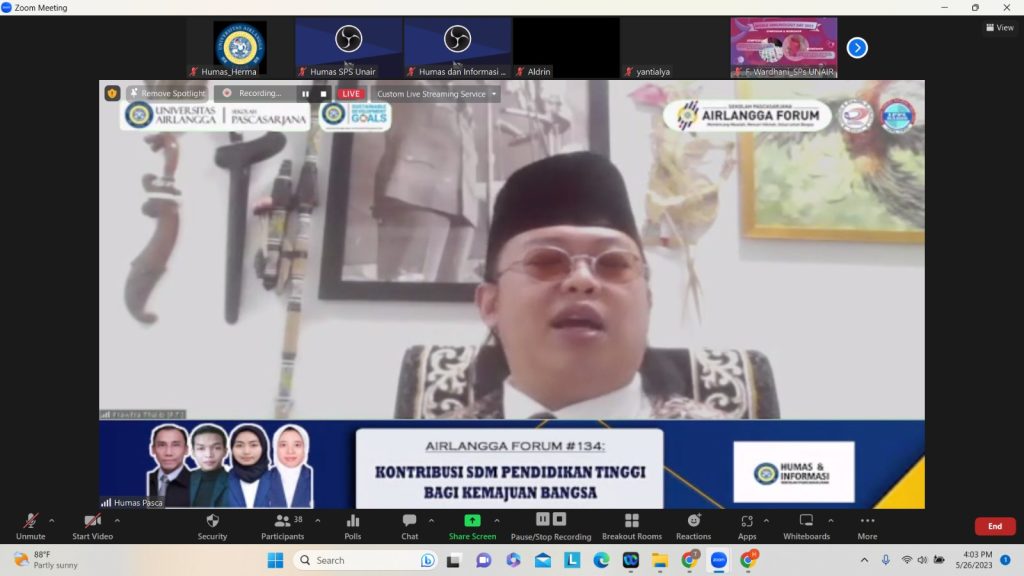
Task: Open the volume speaker icon in tray
Action: coord(922,560)
